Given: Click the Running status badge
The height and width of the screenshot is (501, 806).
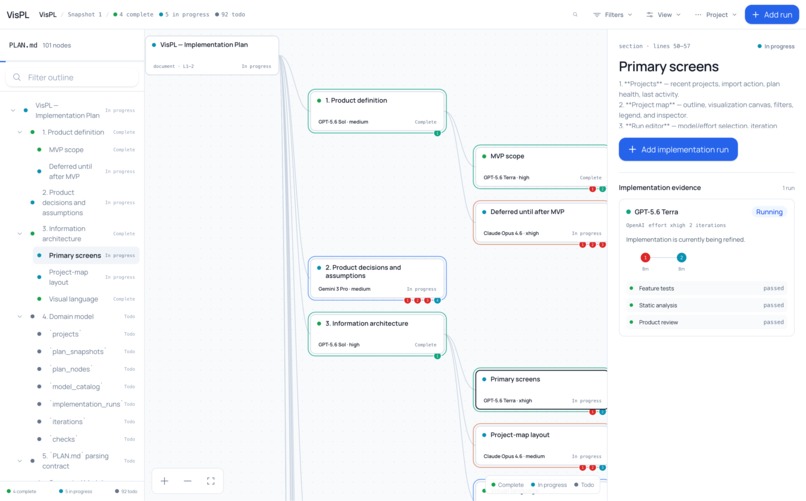Looking at the screenshot, I should tap(769, 212).
